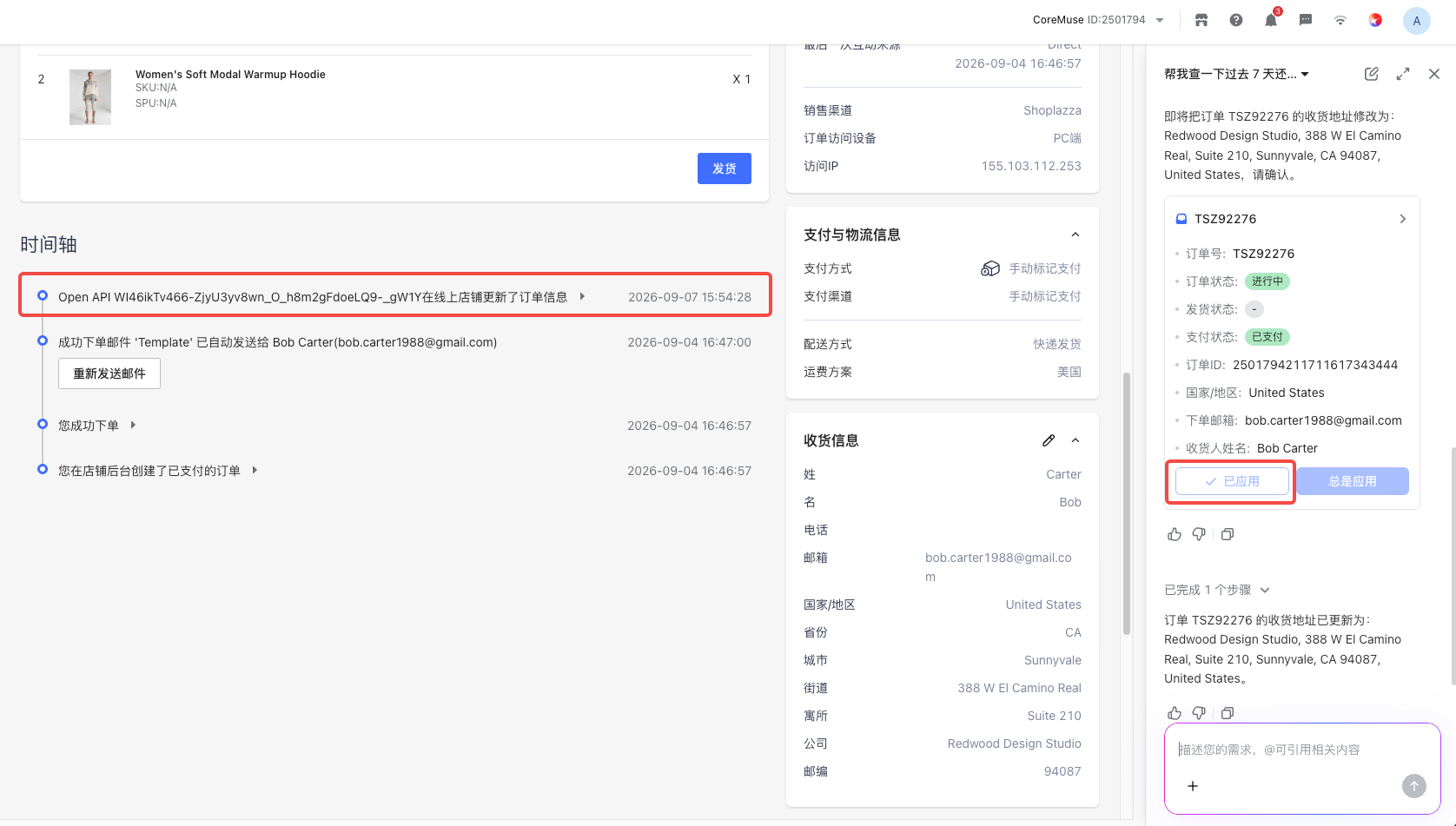
Task: Open the chat messages icon
Action: (1306, 20)
